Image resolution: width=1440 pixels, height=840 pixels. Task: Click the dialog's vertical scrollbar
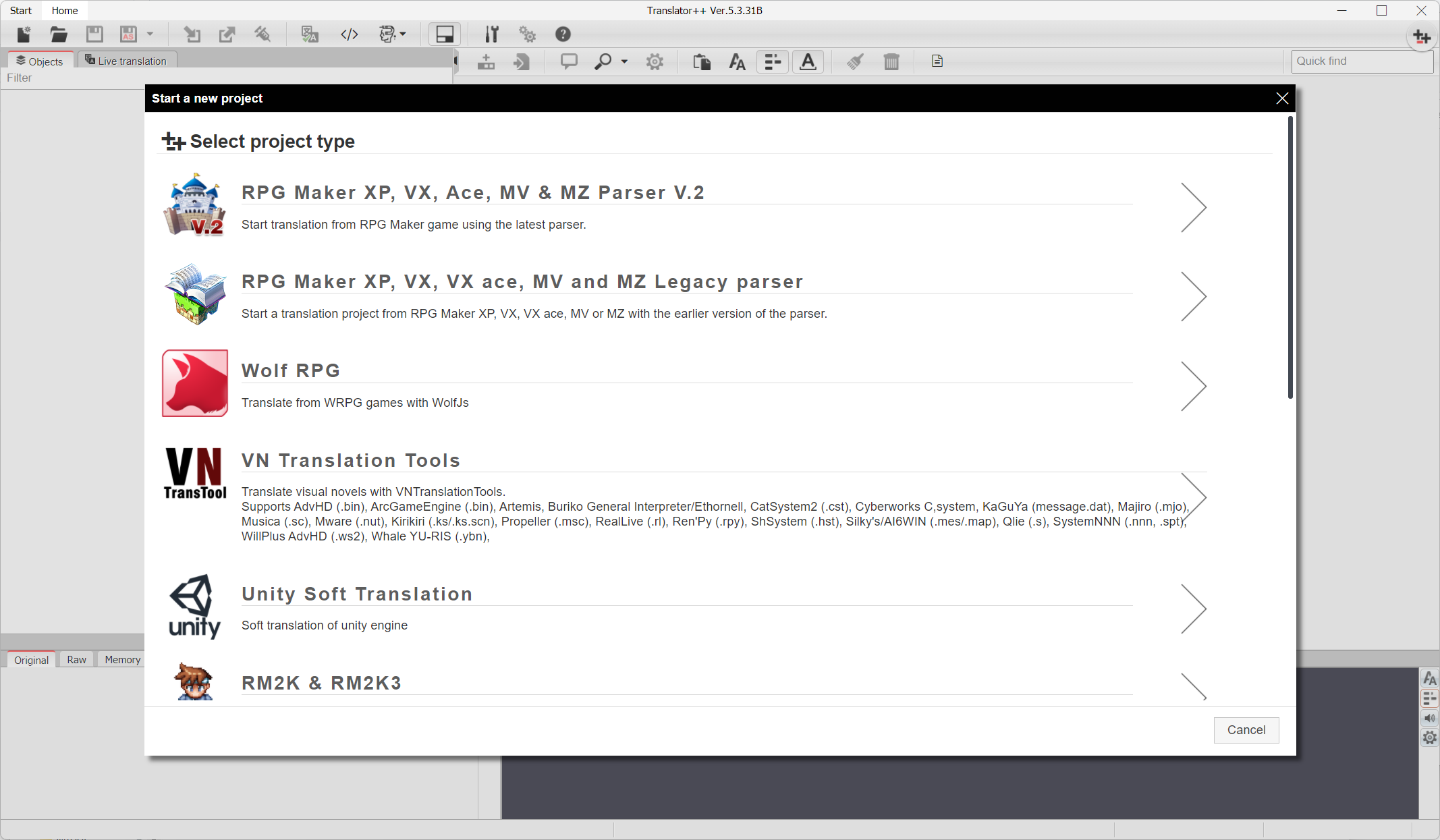coord(1290,256)
